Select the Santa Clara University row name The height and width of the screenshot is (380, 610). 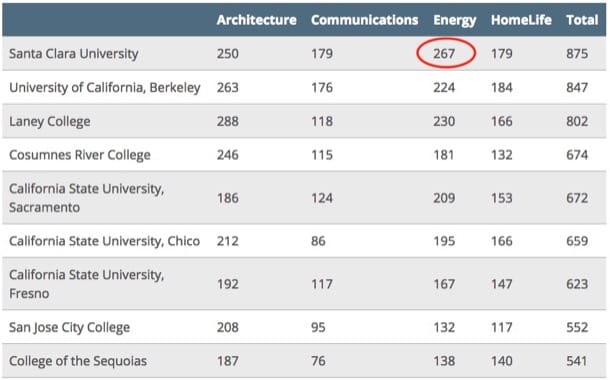coord(74,54)
